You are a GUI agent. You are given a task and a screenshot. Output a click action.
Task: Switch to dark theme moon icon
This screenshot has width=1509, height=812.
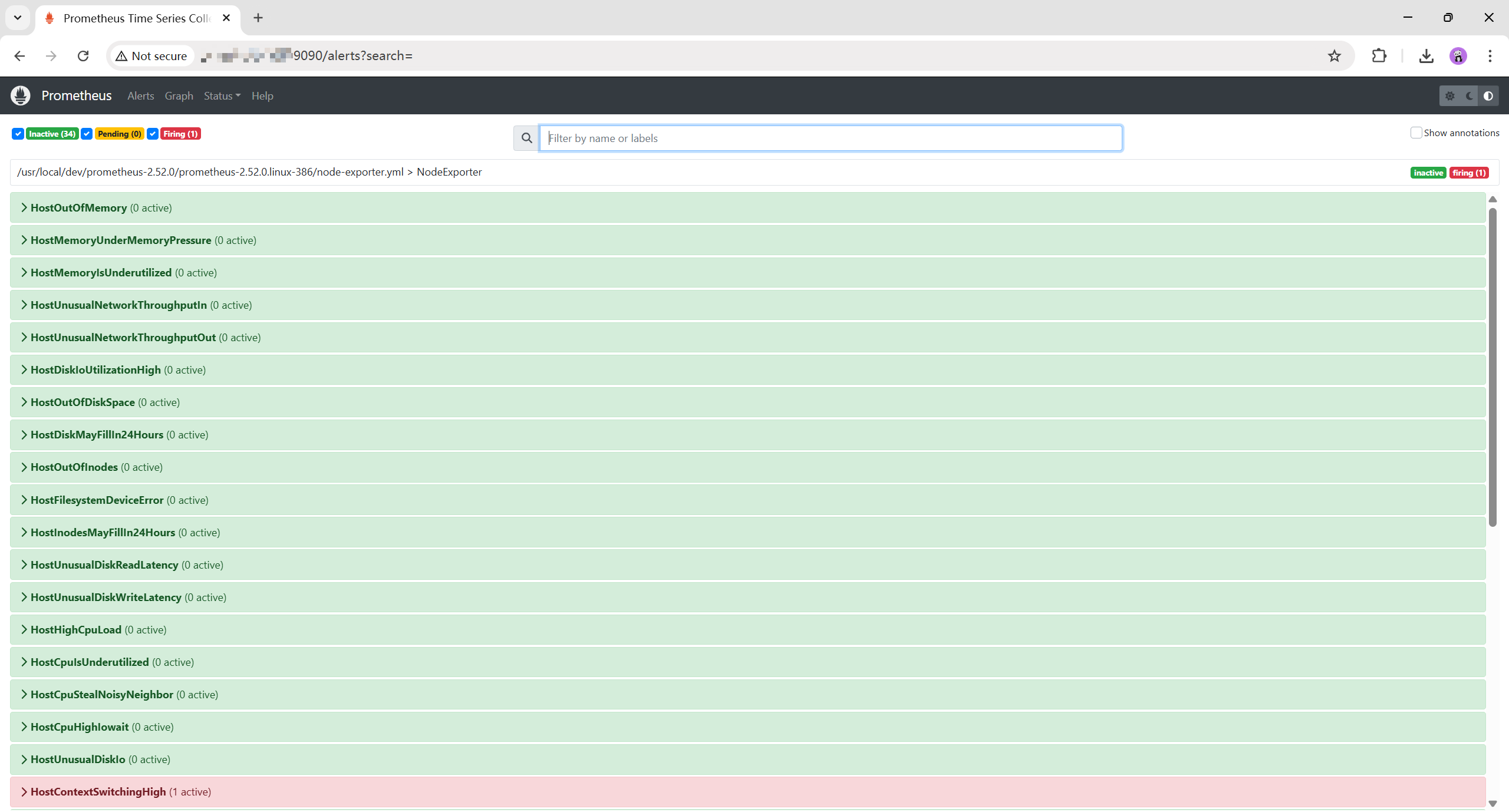1469,96
